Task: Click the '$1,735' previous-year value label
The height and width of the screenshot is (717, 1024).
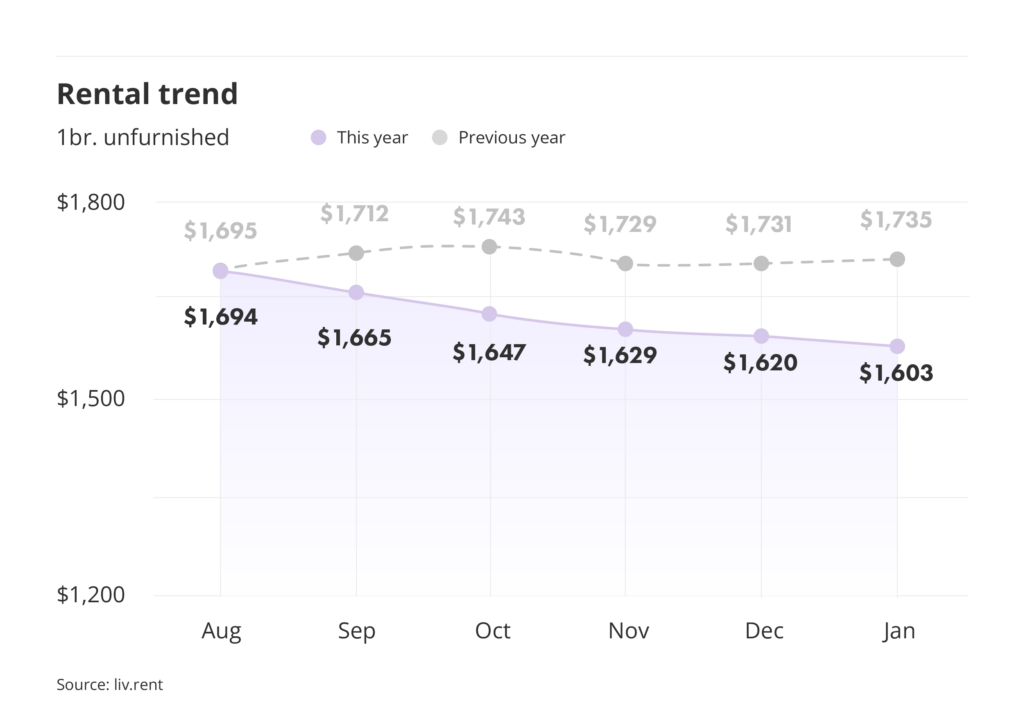Action: (896, 219)
